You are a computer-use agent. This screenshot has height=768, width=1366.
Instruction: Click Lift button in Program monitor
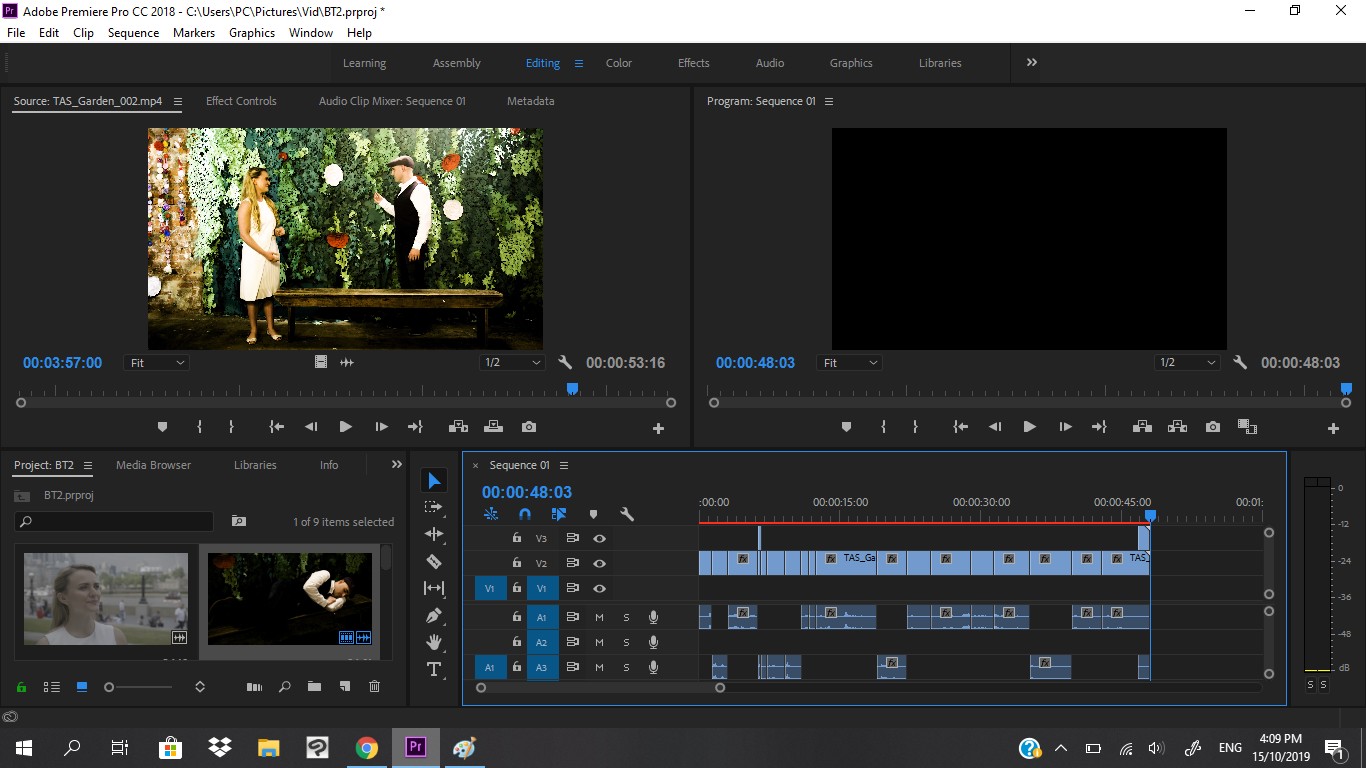point(1142,427)
